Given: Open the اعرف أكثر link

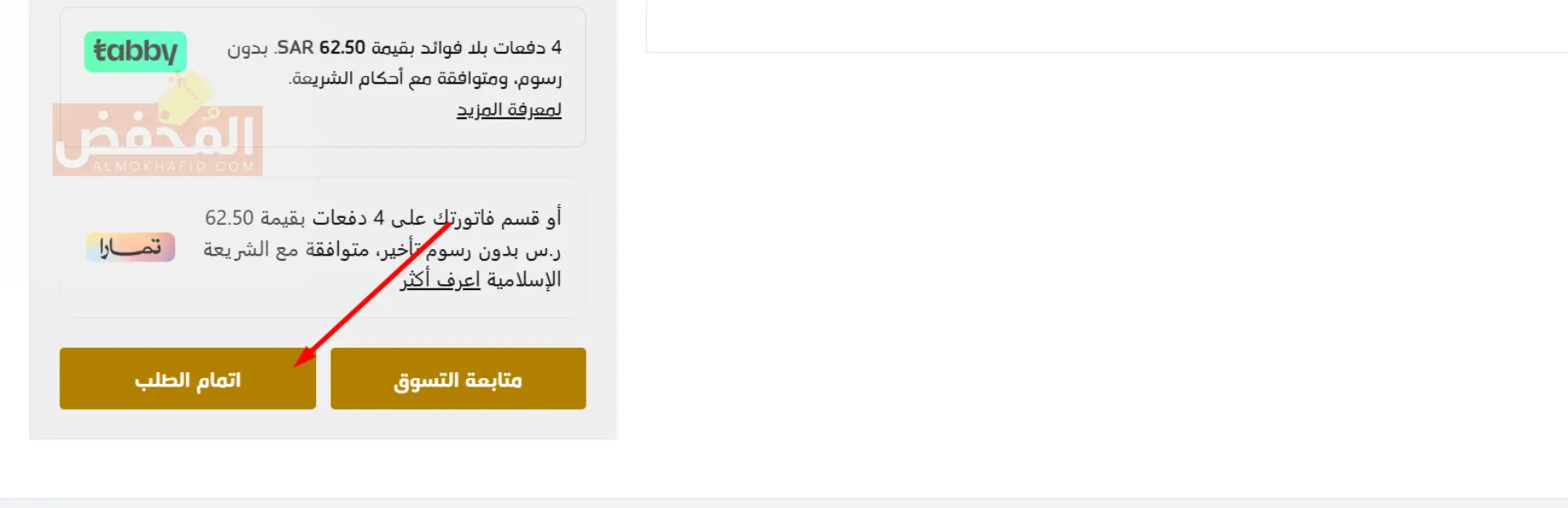Looking at the screenshot, I should point(440,280).
